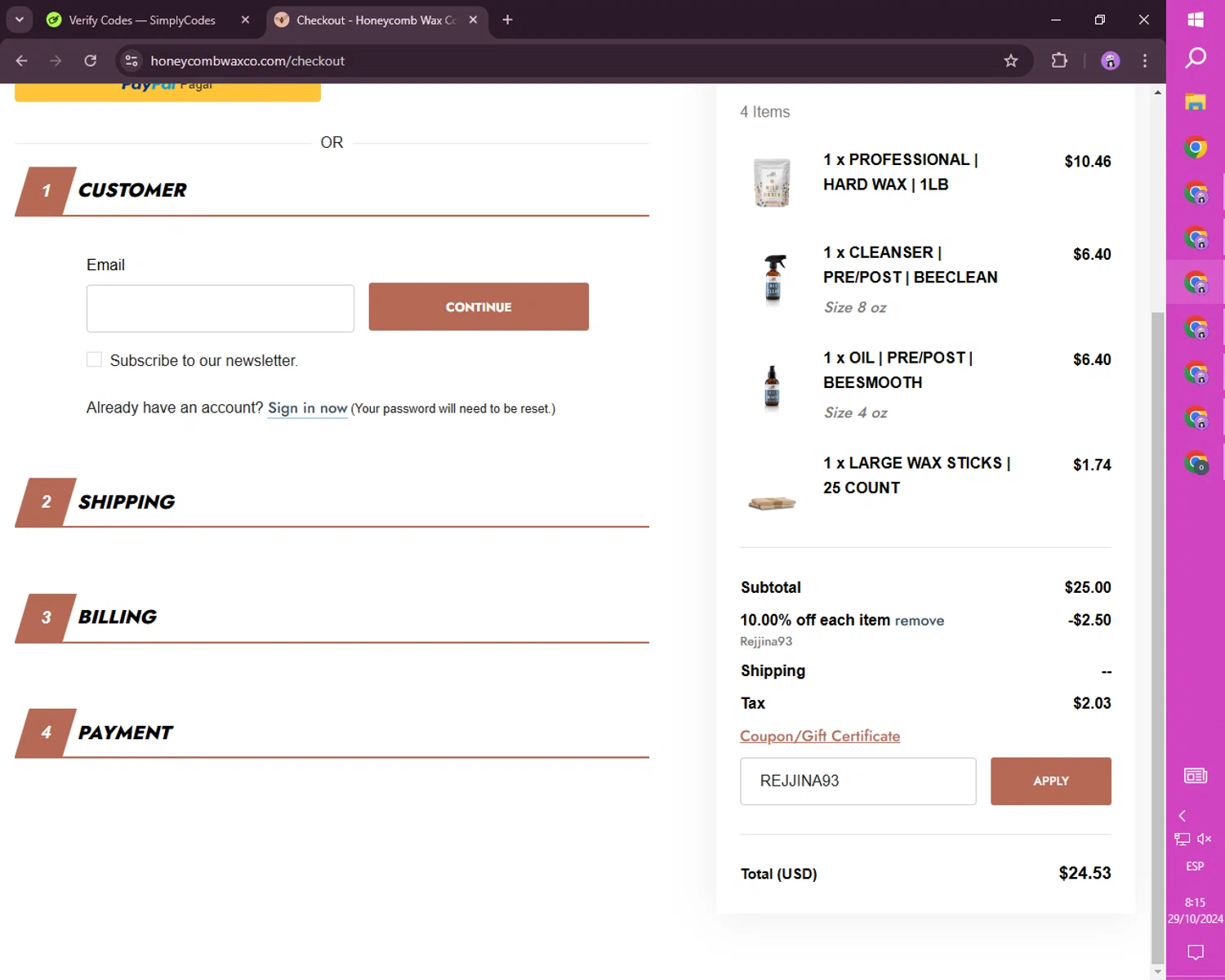Switch the ESP input language
The image size is (1225, 980).
pos(1195,866)
